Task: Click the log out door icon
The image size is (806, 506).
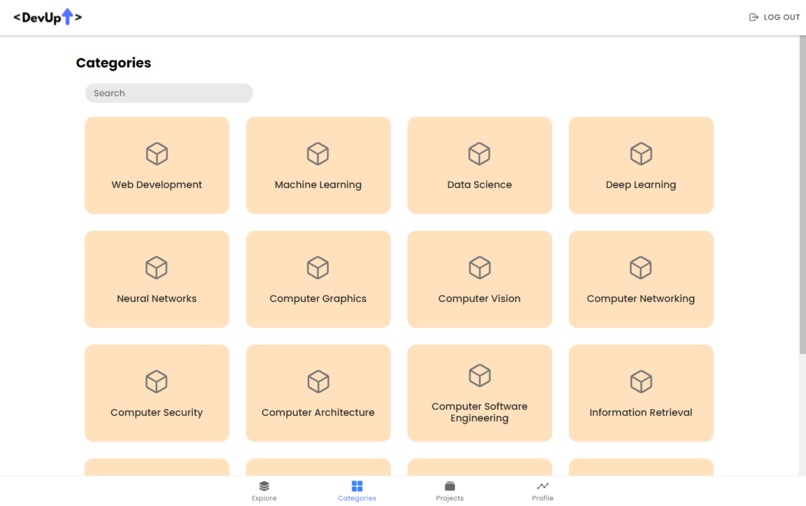Action: tap(754, 17)
